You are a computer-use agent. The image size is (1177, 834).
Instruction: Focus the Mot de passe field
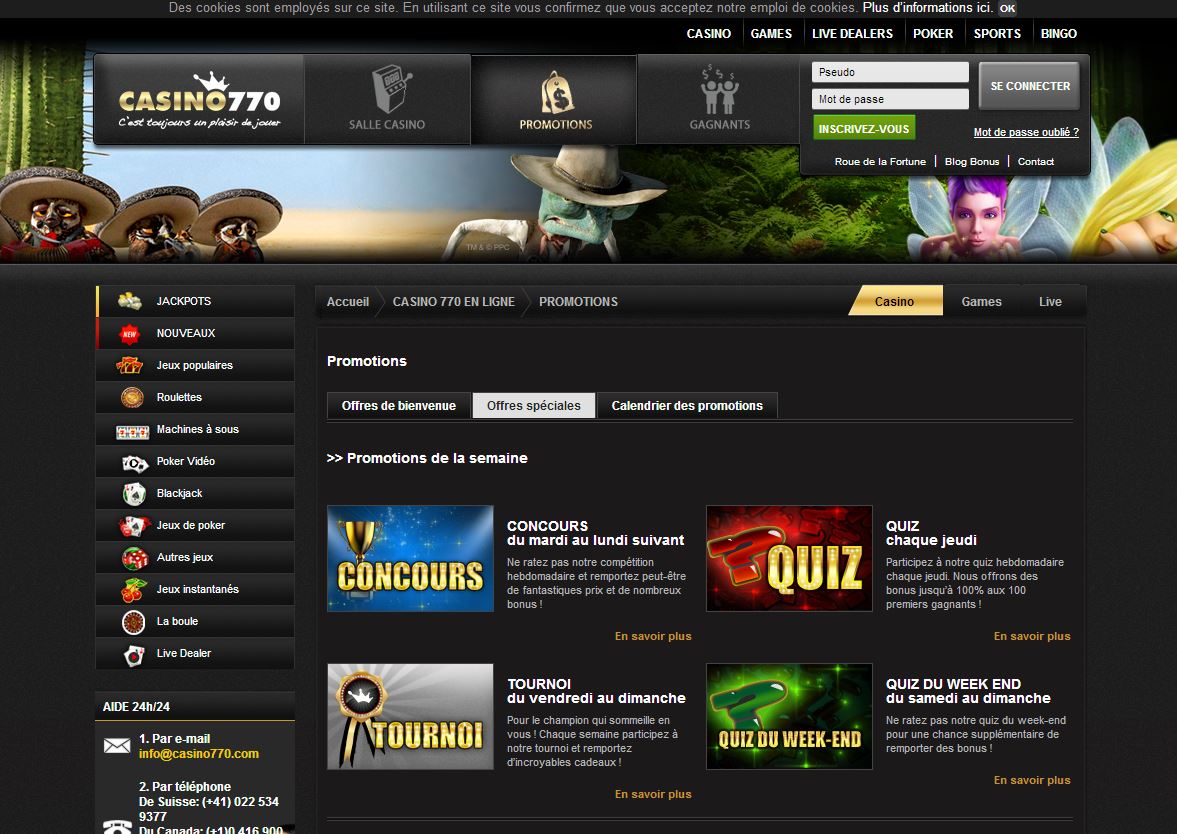pyautogui.click(x=890, y=99)
